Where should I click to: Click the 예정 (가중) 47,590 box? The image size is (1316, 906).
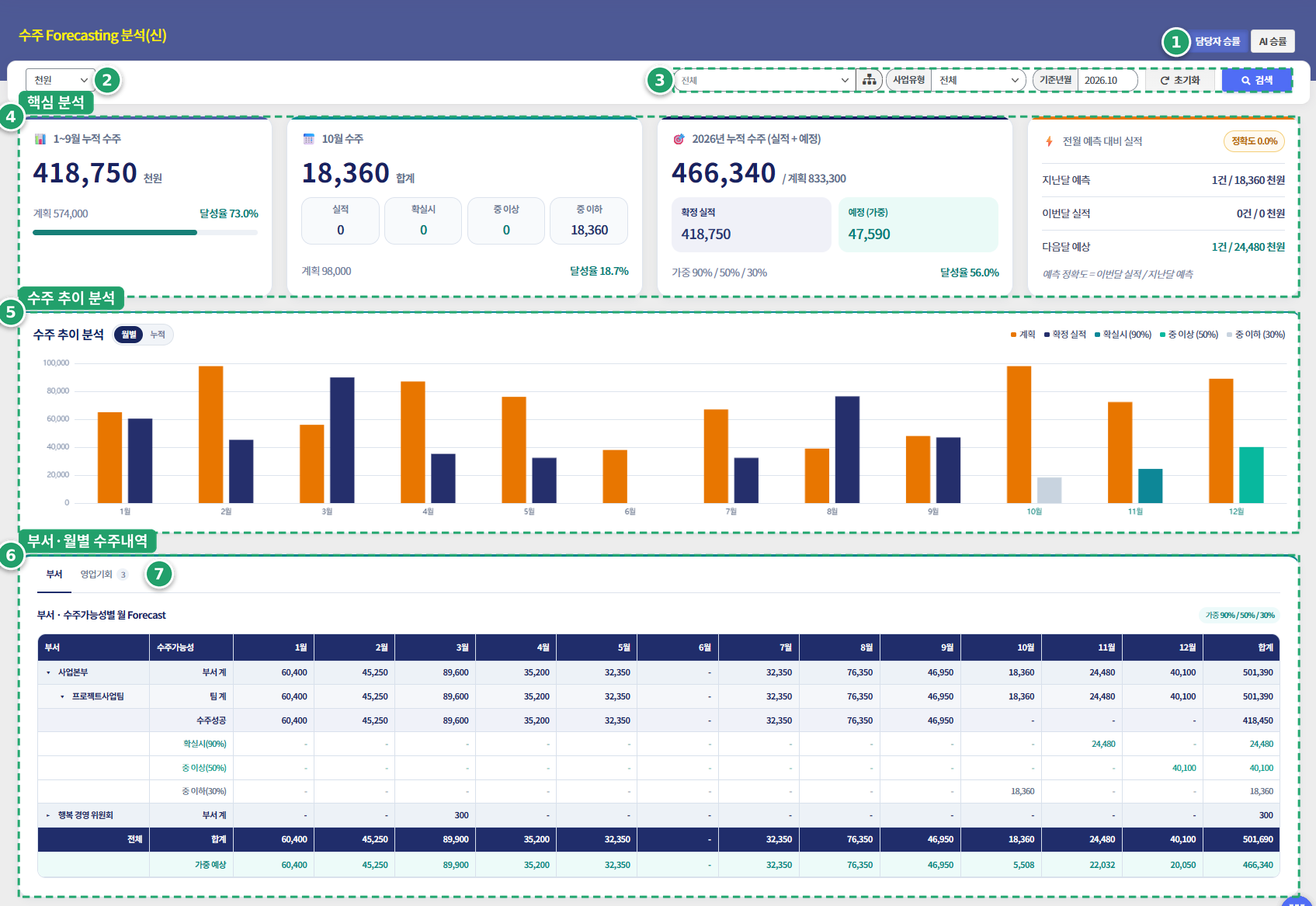click(x=918, y=224)
